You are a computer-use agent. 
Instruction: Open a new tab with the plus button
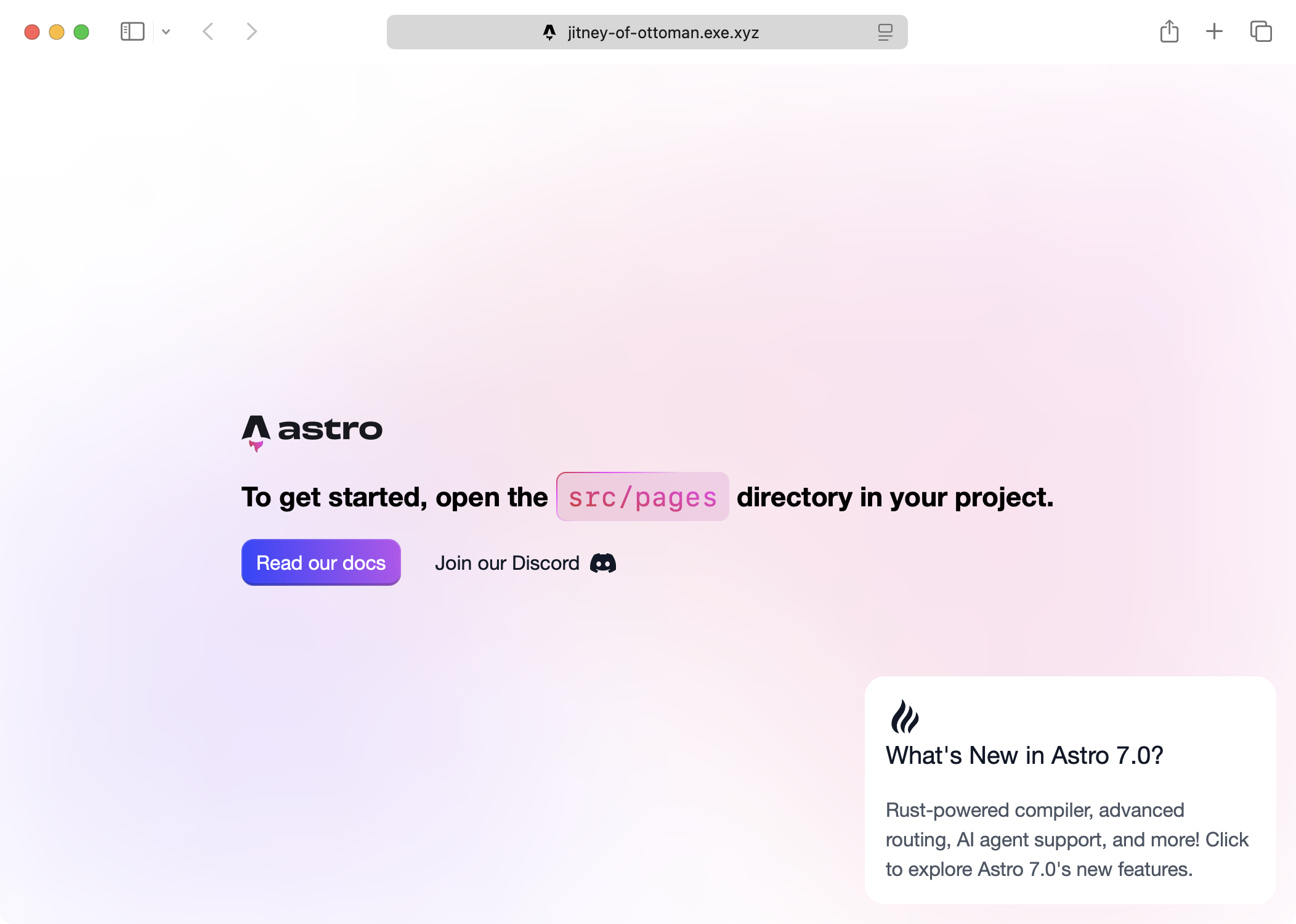[1214, 31]
